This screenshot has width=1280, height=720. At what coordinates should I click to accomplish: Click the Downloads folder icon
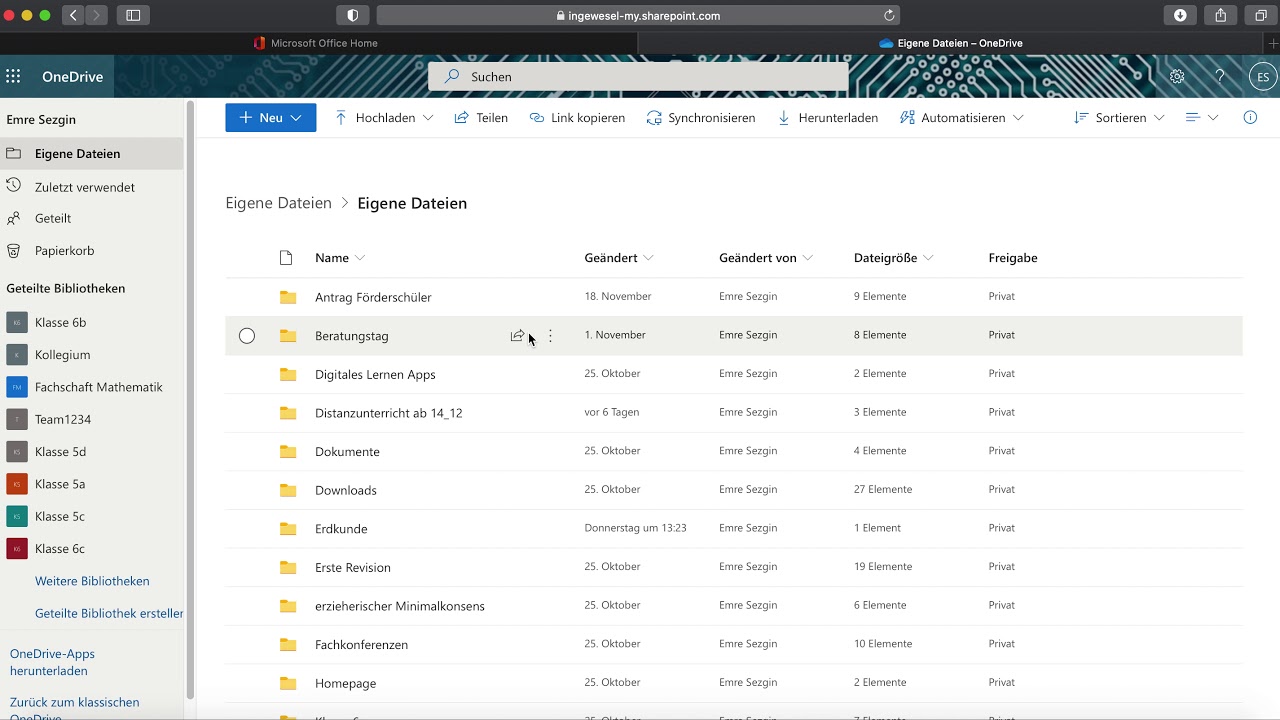click(x=288, y=490)
